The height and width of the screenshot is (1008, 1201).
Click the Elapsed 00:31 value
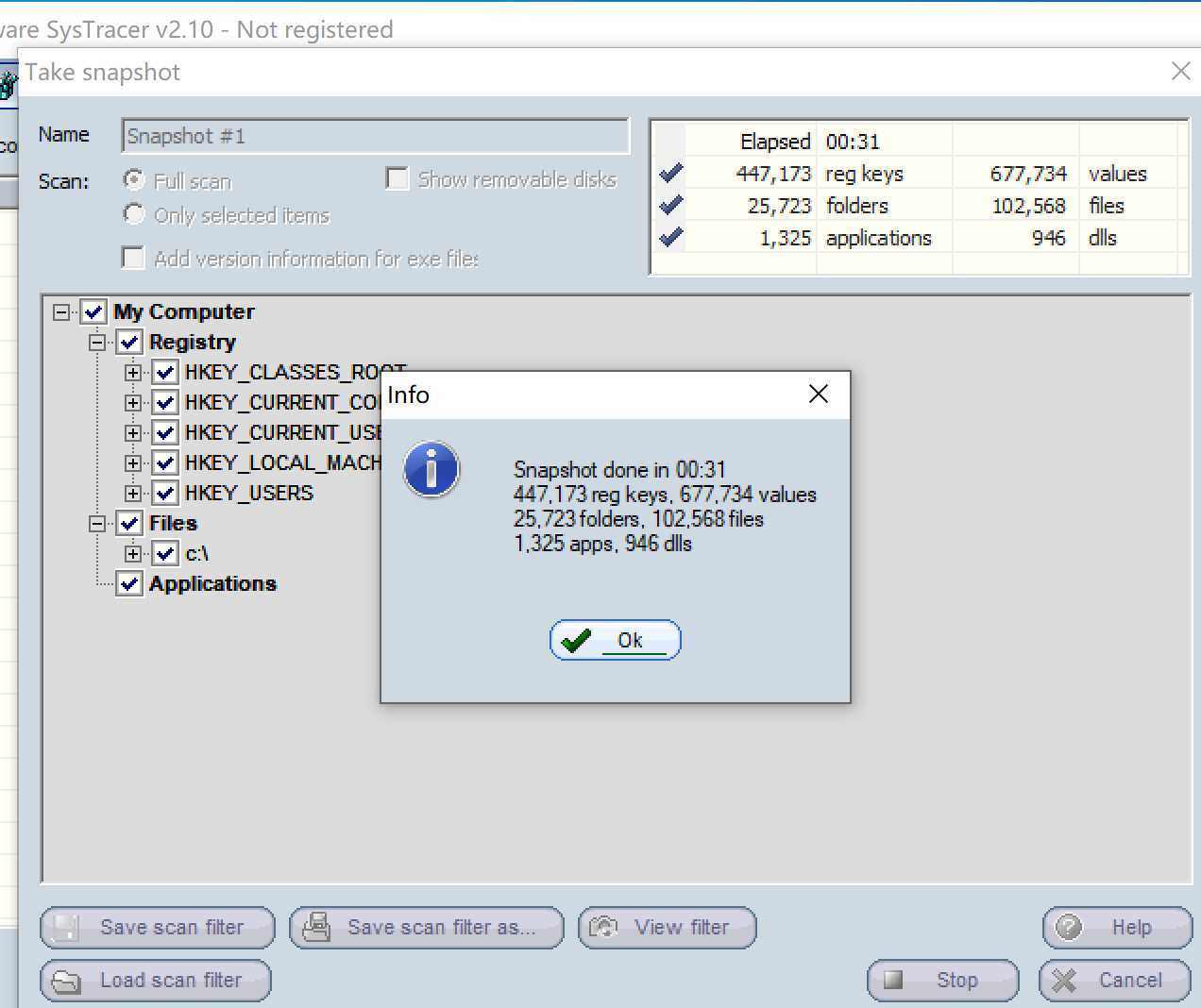[x=853, y=142]
